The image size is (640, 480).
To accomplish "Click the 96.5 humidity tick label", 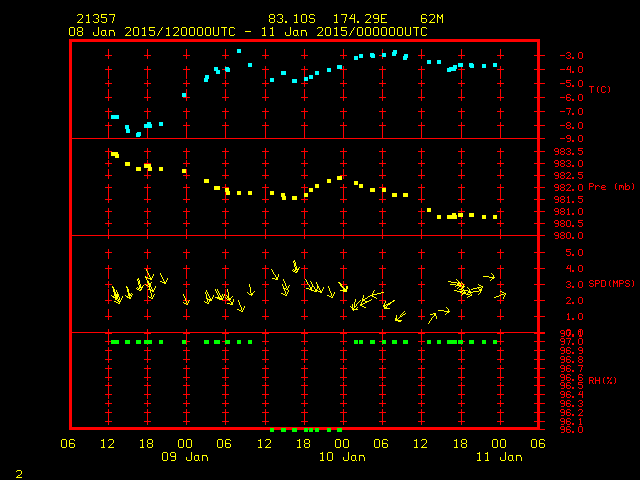I will pos(571,386).
